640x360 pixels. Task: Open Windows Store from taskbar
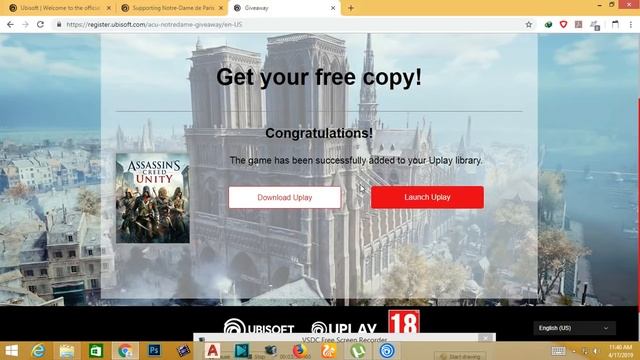point(96,351)
